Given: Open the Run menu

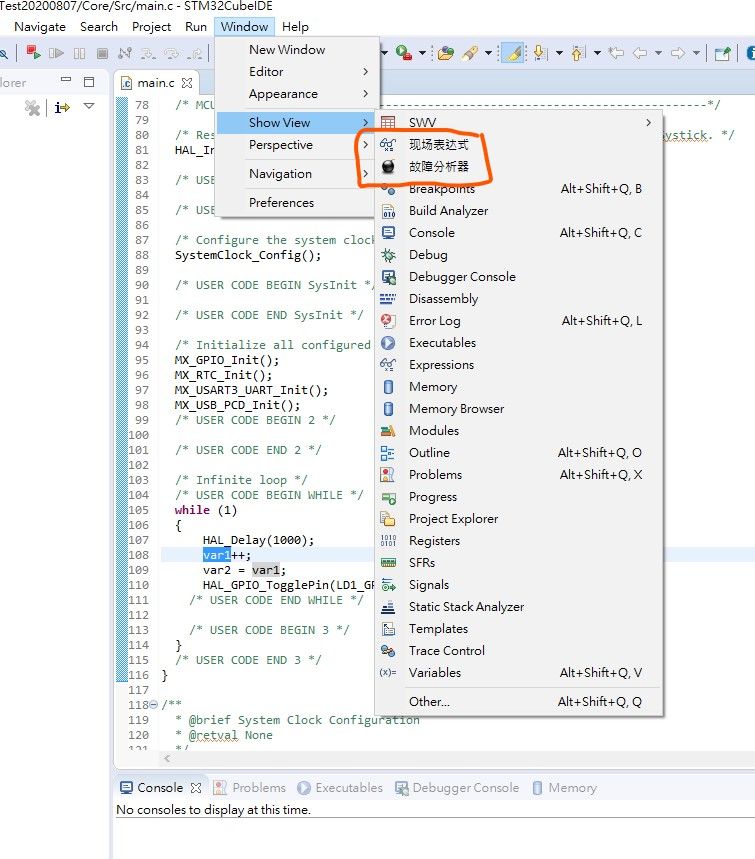Looking at the screenshot, I should click(x=196, y=26).
